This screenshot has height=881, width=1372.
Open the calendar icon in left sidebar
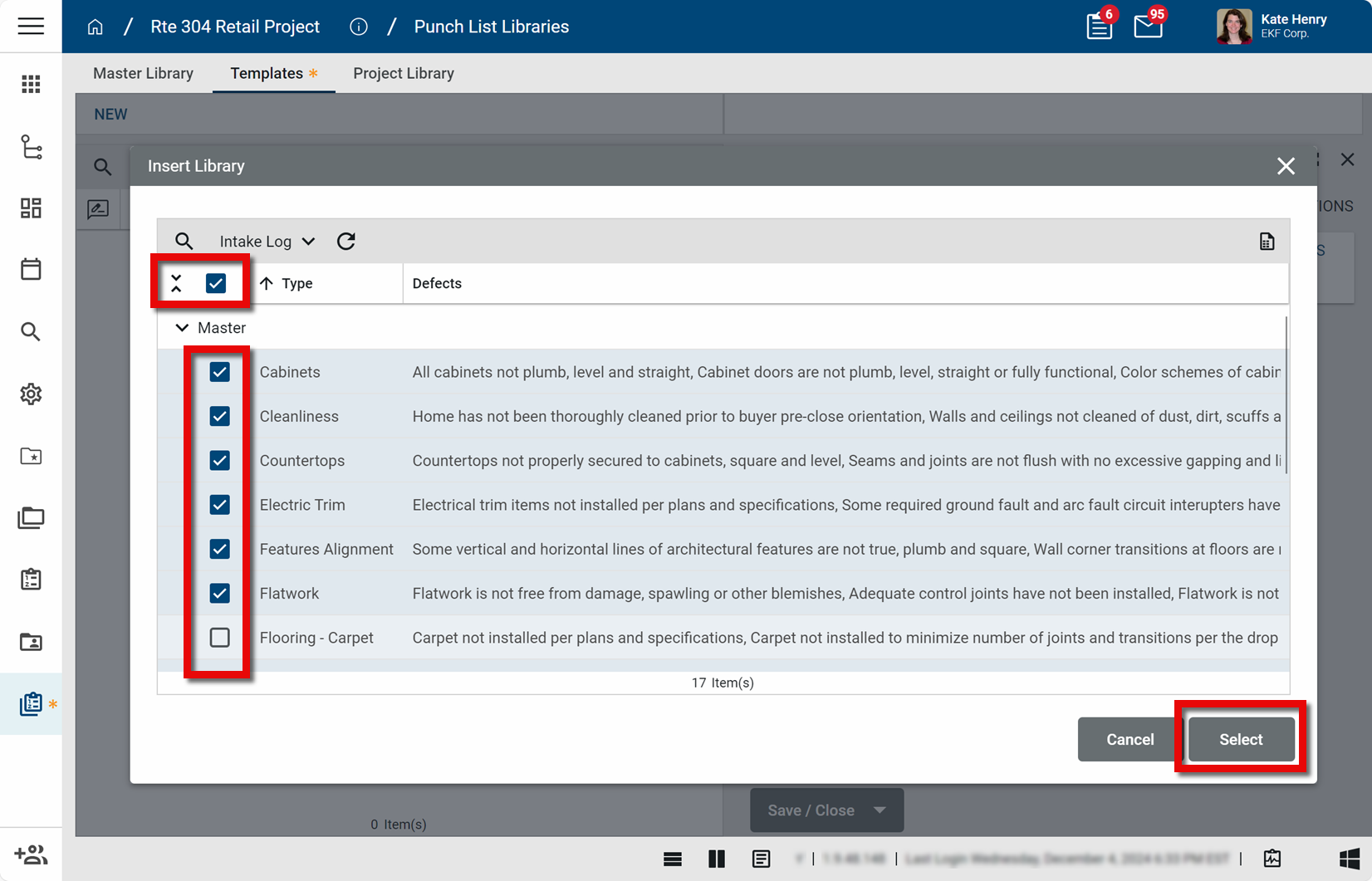(x=31, y=269)
